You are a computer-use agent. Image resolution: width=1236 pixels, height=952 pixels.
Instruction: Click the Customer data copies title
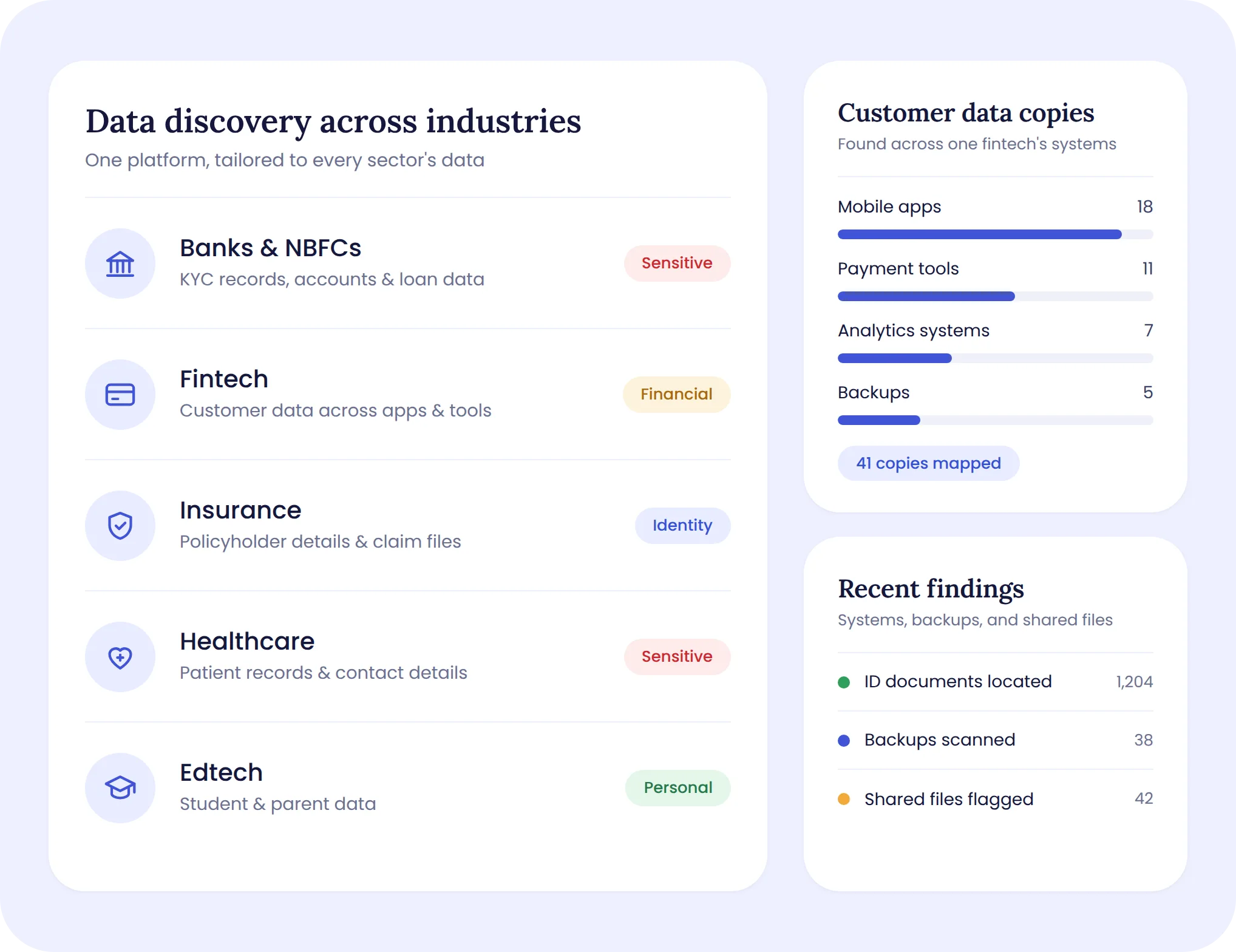[966, 113]
